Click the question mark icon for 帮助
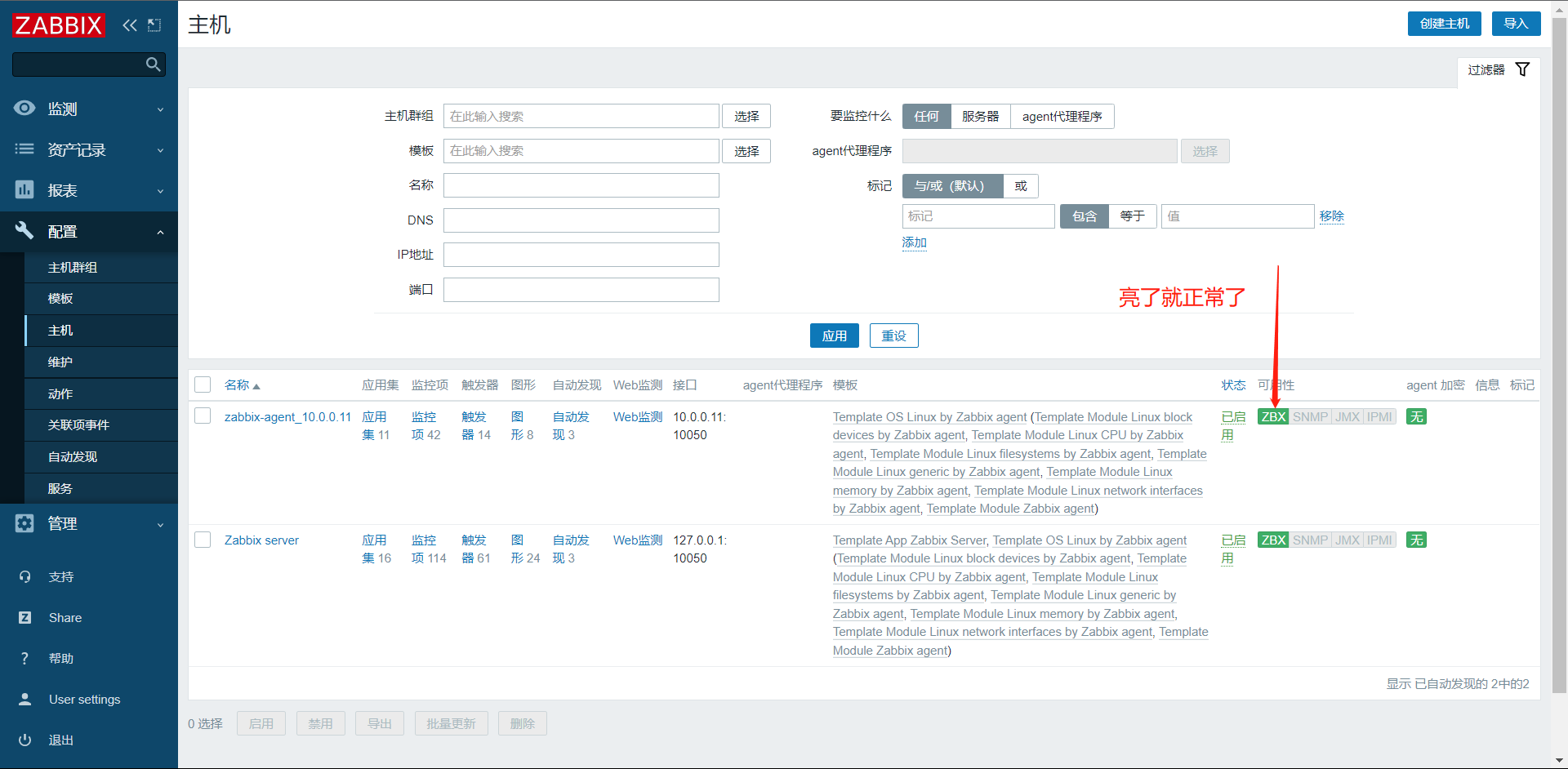The width and height of the screenshot is (1568, 769). click(24, 659)
